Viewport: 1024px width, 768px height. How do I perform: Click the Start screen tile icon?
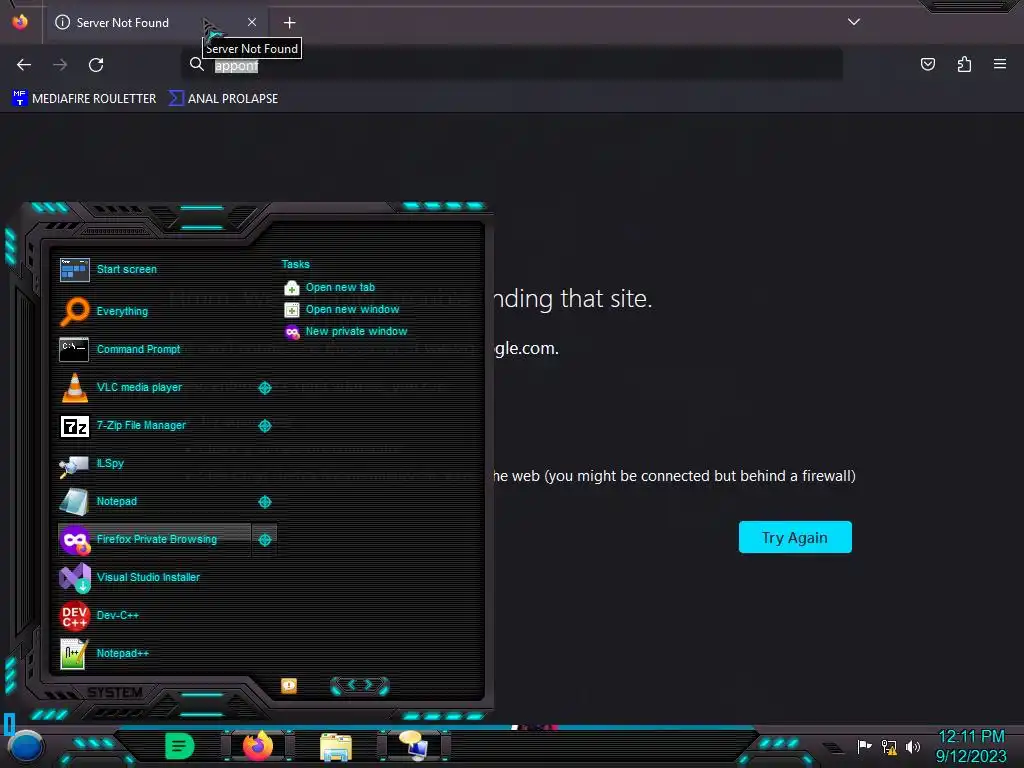coord(74,269)
